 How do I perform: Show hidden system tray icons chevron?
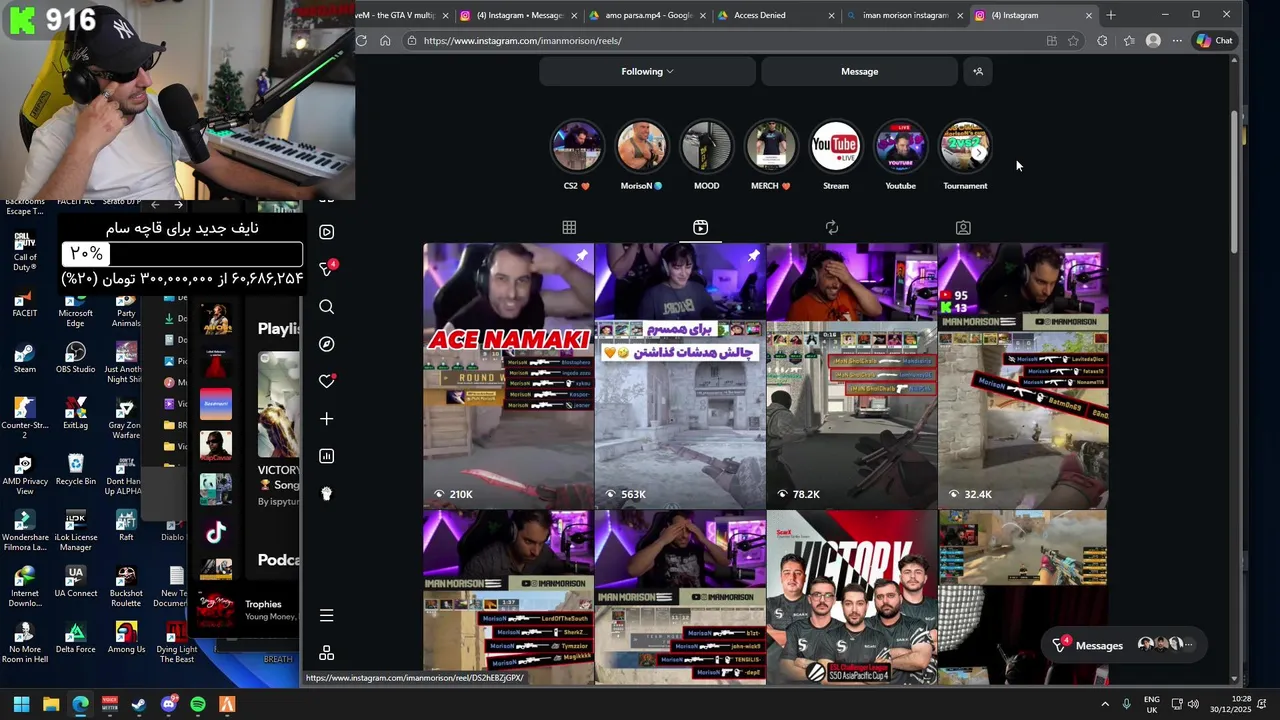(x=1105, y=704)
